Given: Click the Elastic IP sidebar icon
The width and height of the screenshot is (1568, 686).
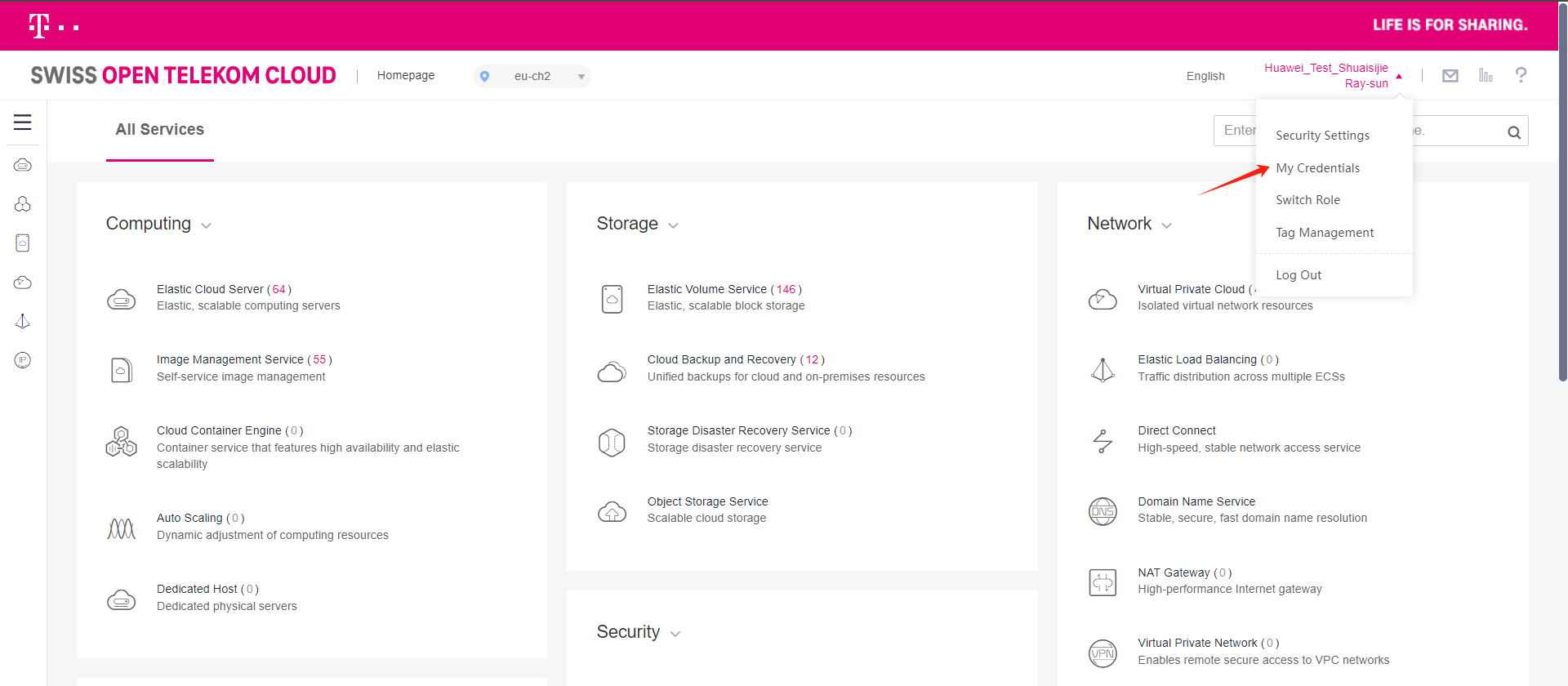Looking at the screenshot, I should pos(23,360).
